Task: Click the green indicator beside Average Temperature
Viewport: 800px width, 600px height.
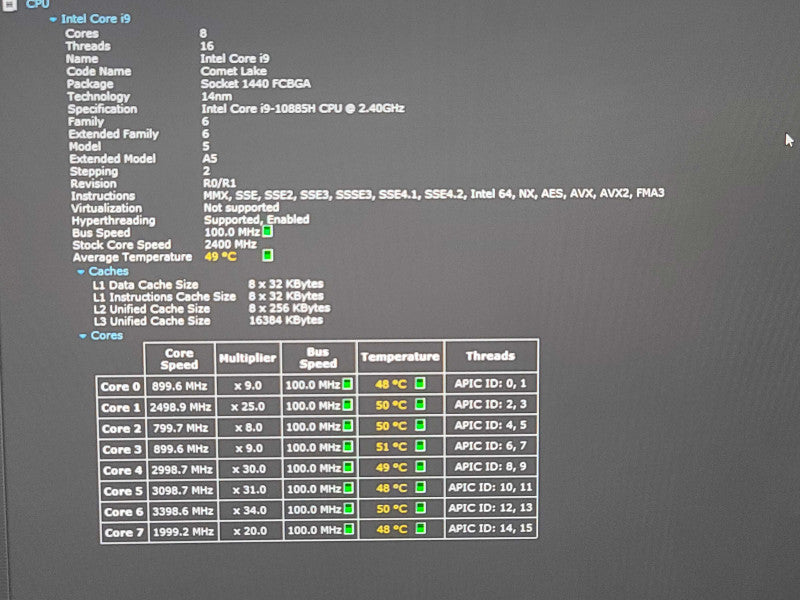Action: tap(267, 255)
